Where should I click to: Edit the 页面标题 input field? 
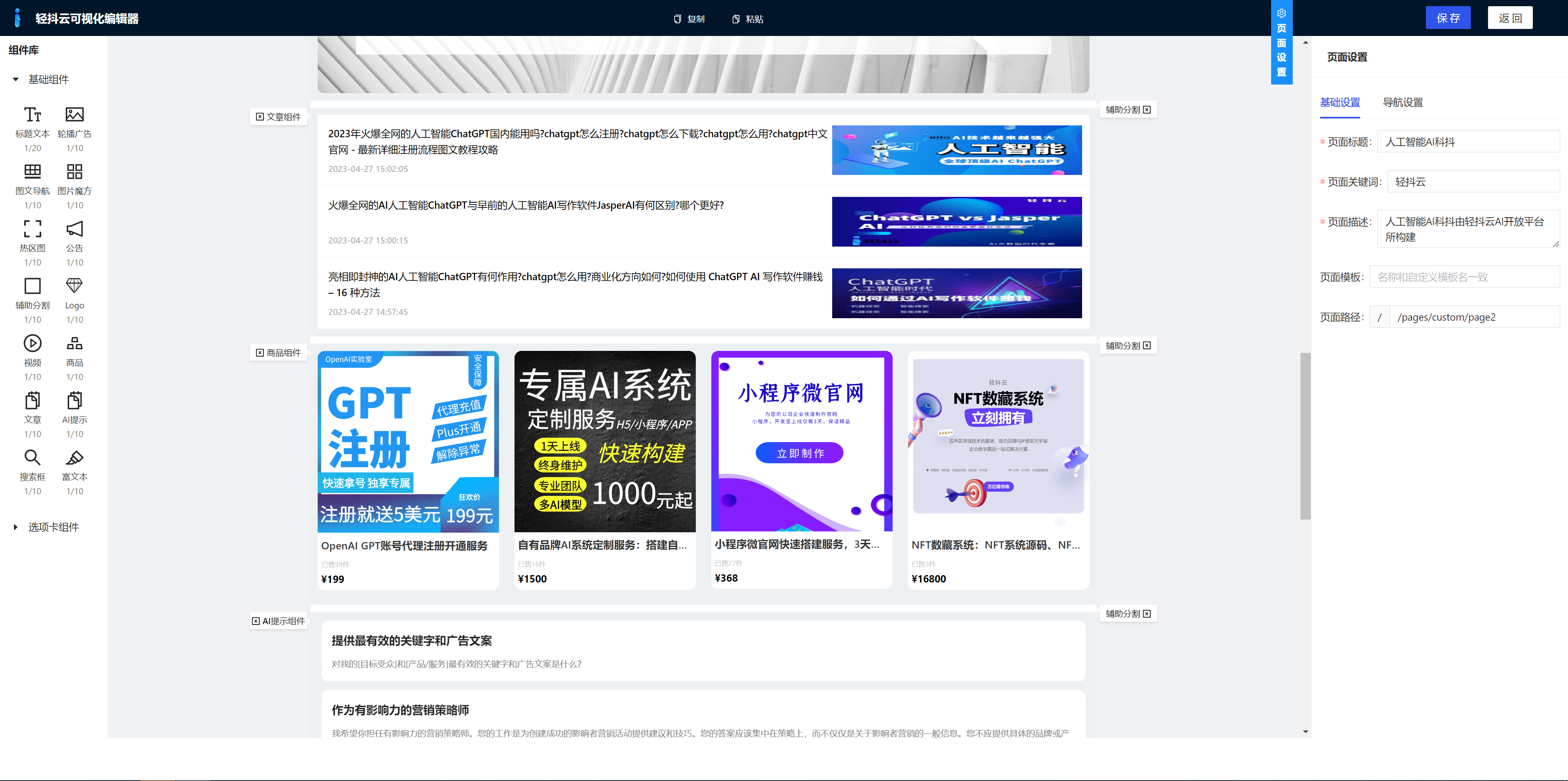pos(1468,142)
